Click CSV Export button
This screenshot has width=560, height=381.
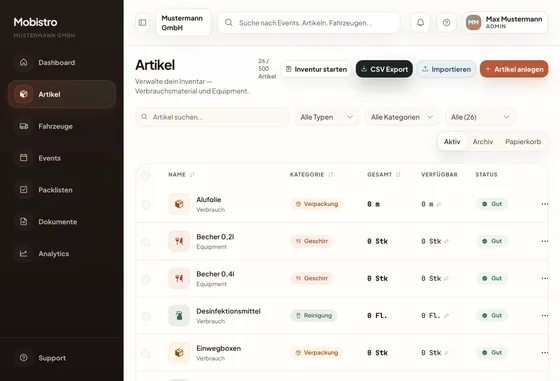pyautogui.click(x=384, y=69)
